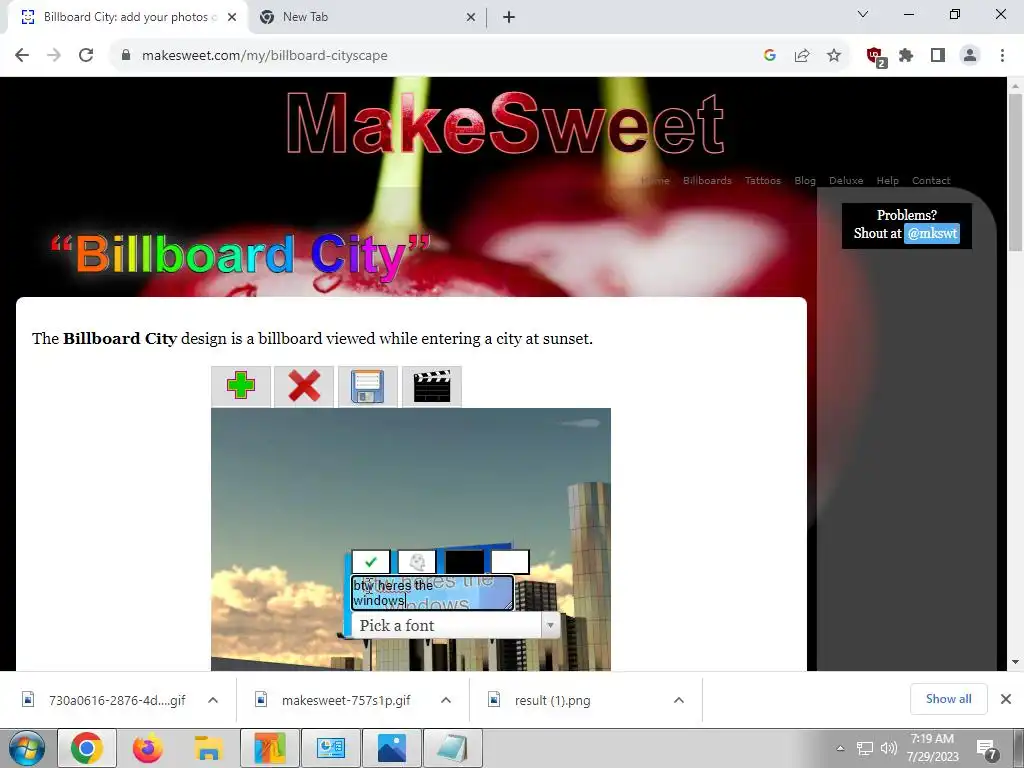Open the Pick a font dropdown
Viewport: 1024px width, 768px height.
click(455, 626)
